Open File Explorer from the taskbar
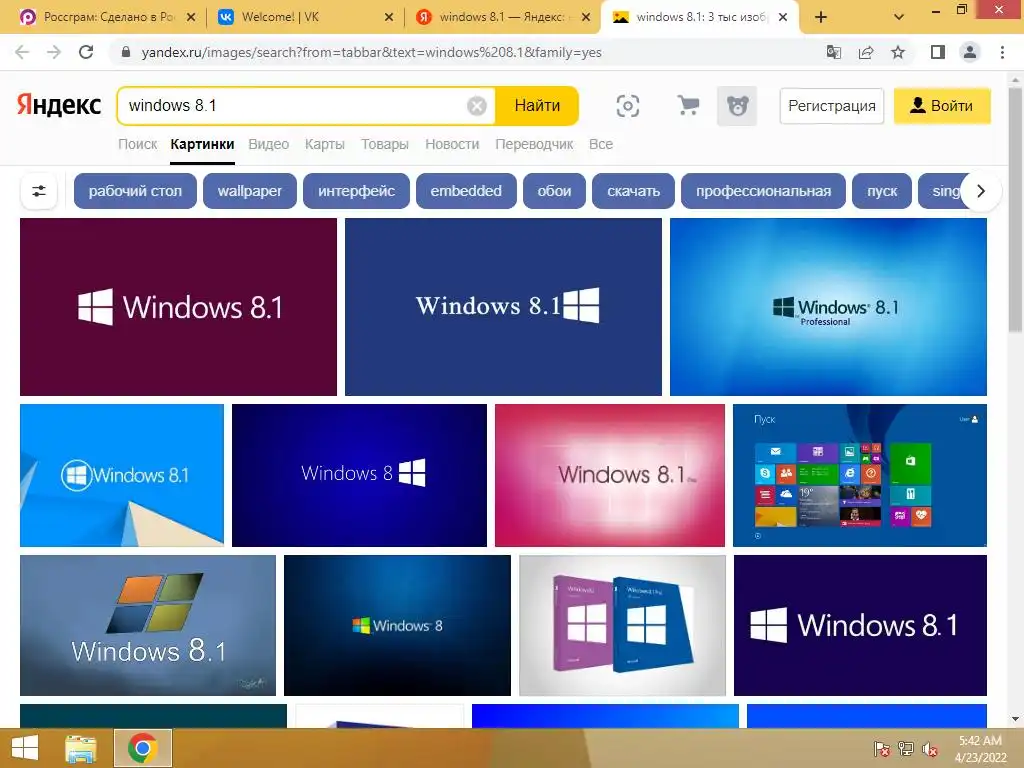Viewport: 1024px width, 768px height. tap(80, 748)
